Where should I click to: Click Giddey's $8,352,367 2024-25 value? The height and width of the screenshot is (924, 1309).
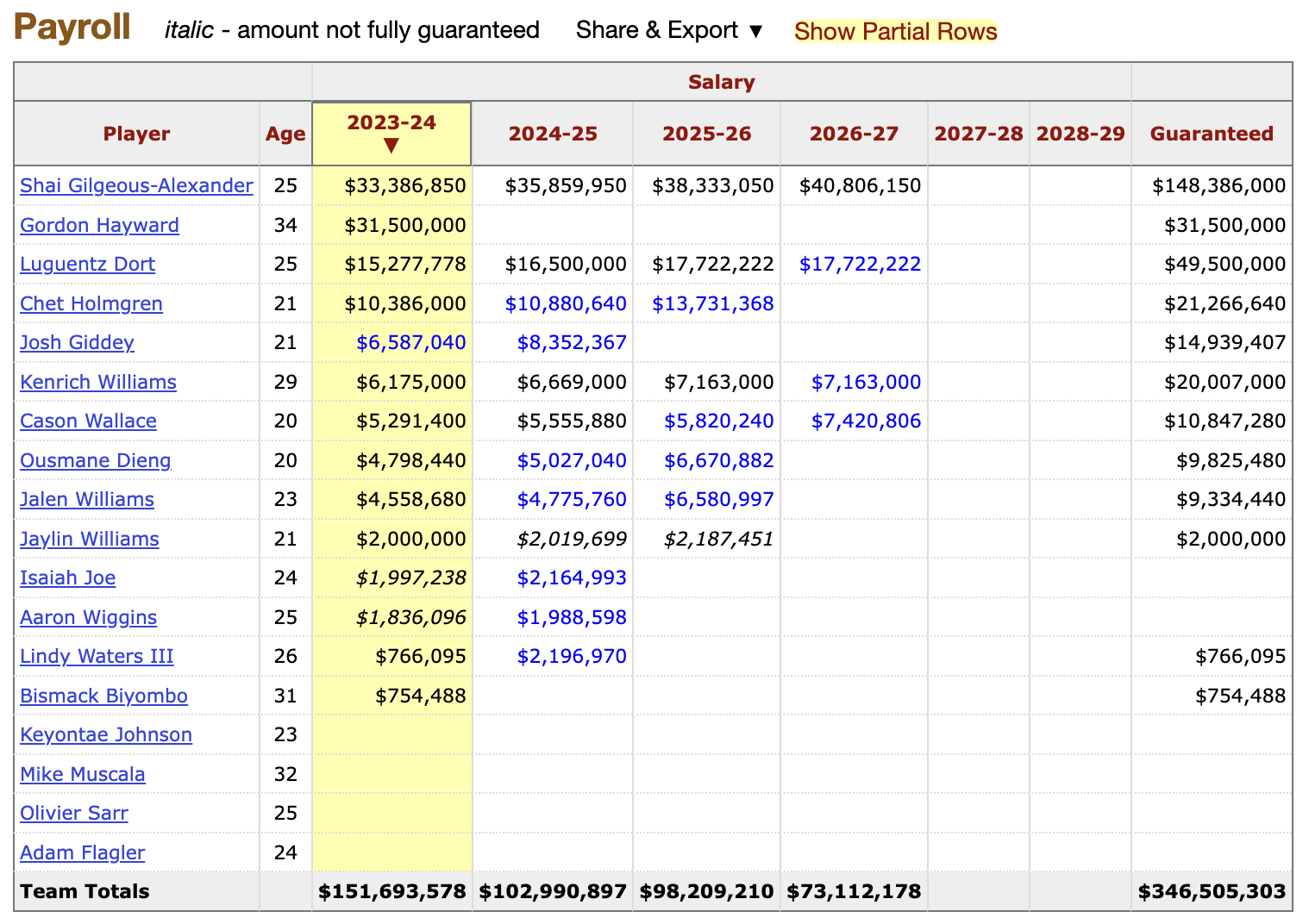572,342
